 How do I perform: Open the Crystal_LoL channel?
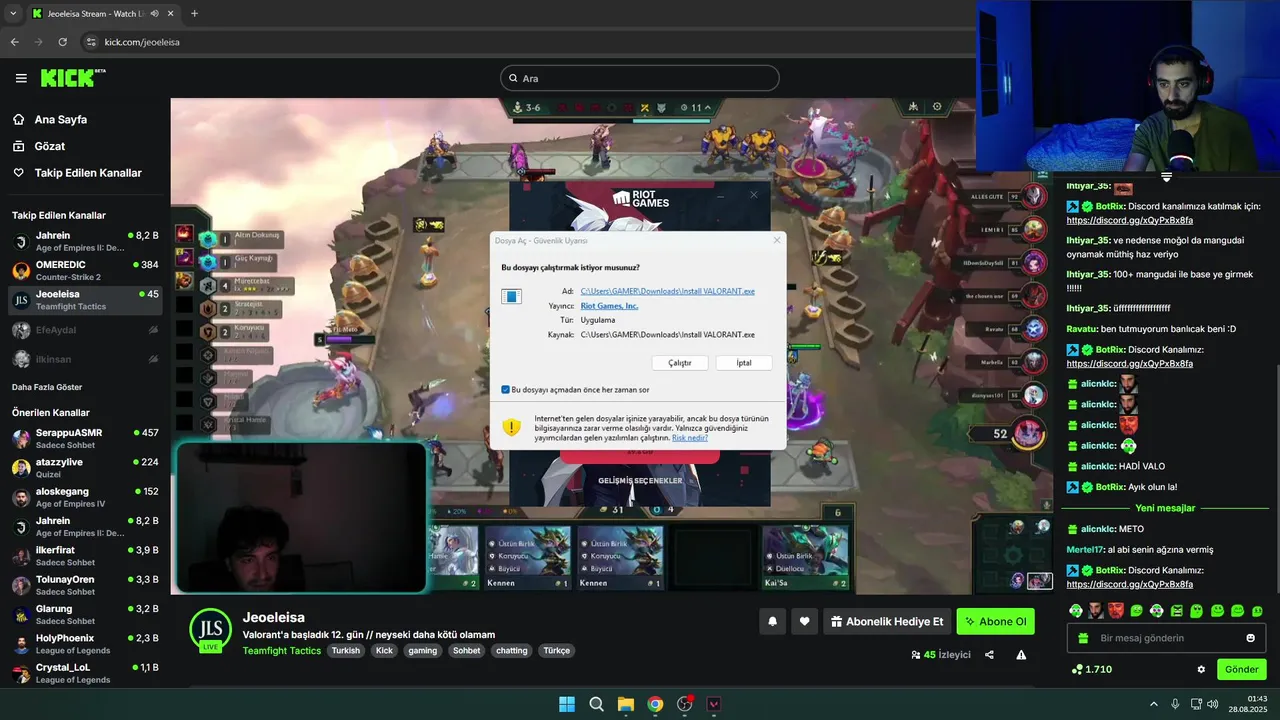point(85,673)
